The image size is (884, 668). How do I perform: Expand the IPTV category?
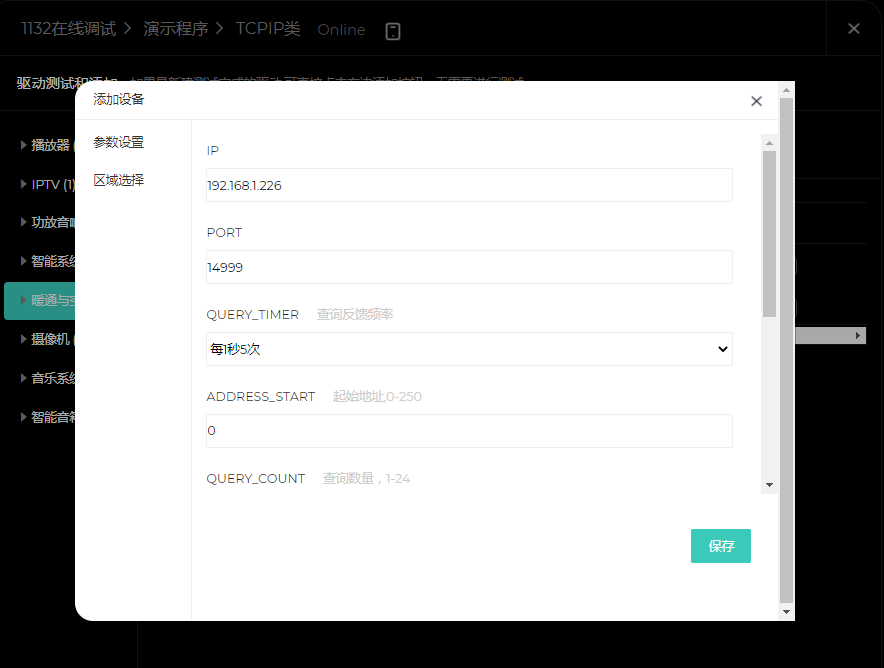[x=24, y=184]
